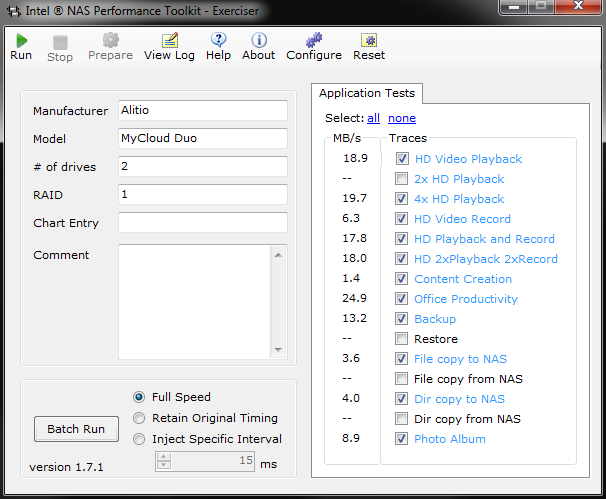Screen dimensions: 606x499
Task: Click the empty Chart Entry field
Action: tap(203, 222)
